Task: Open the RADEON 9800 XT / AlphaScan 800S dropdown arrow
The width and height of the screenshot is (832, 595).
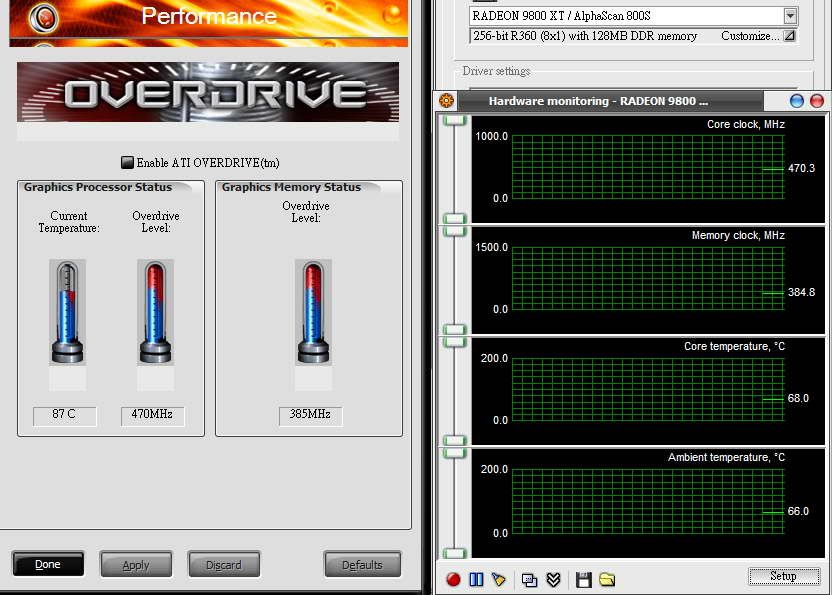Action: click(x=790, y=16)
